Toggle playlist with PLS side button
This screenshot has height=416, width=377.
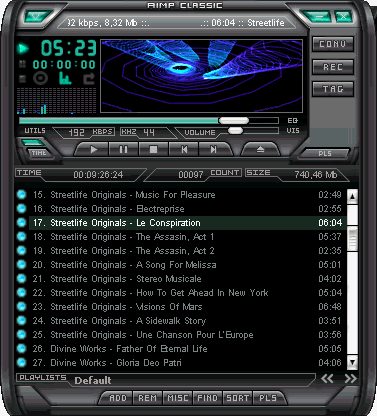[325, 153]
